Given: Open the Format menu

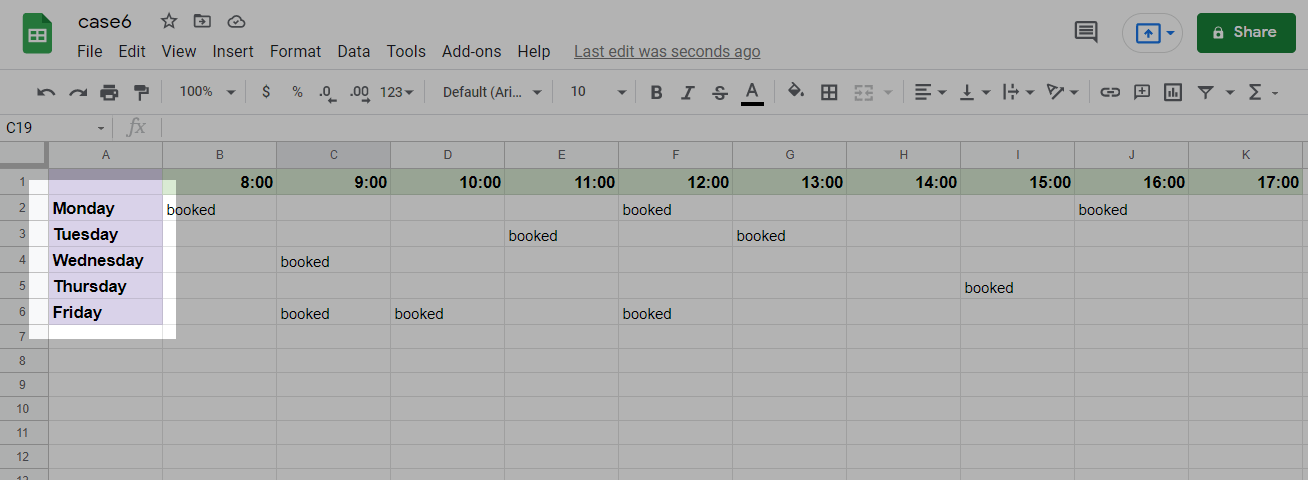Looking at the screenshot, I should click(296, 51).
